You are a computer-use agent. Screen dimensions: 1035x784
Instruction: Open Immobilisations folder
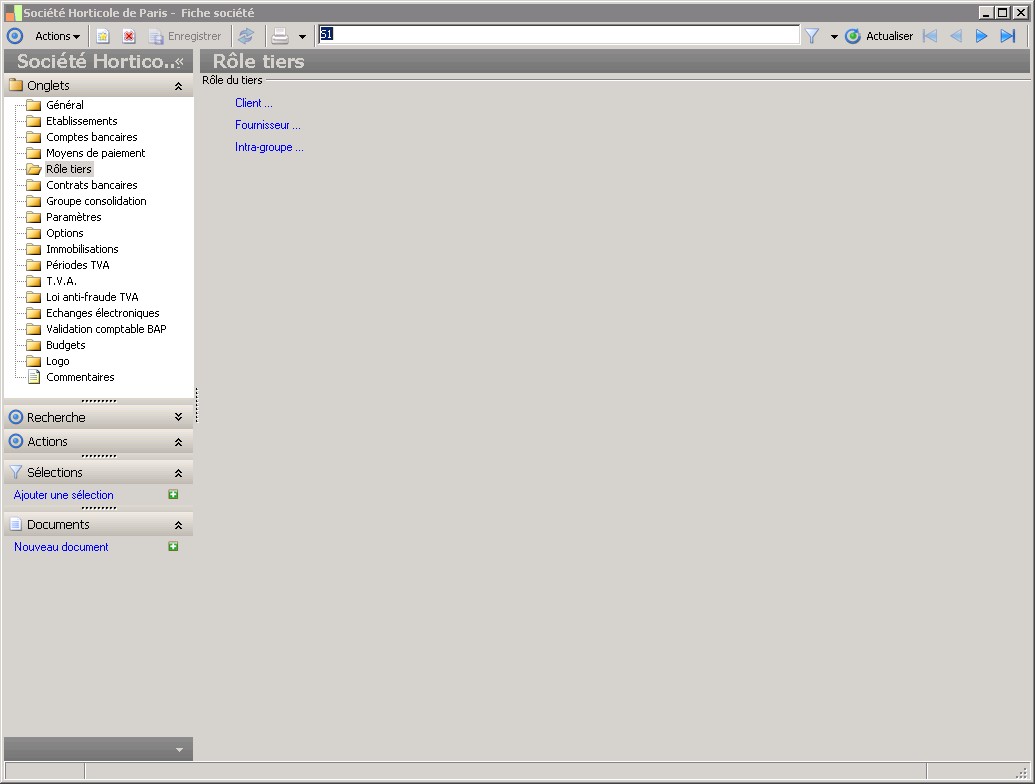(82, 249)
